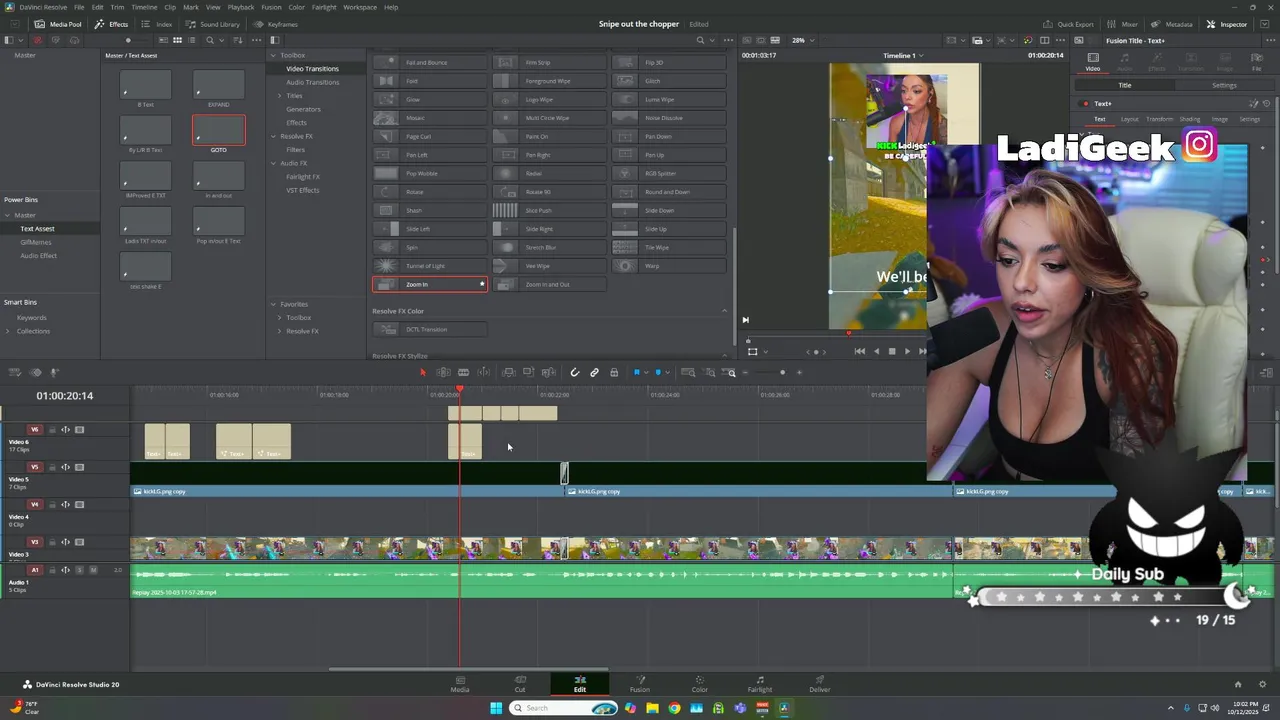Open the Workspace menu
This screenshot has width=1280, height=720.
tap(360, 7)
